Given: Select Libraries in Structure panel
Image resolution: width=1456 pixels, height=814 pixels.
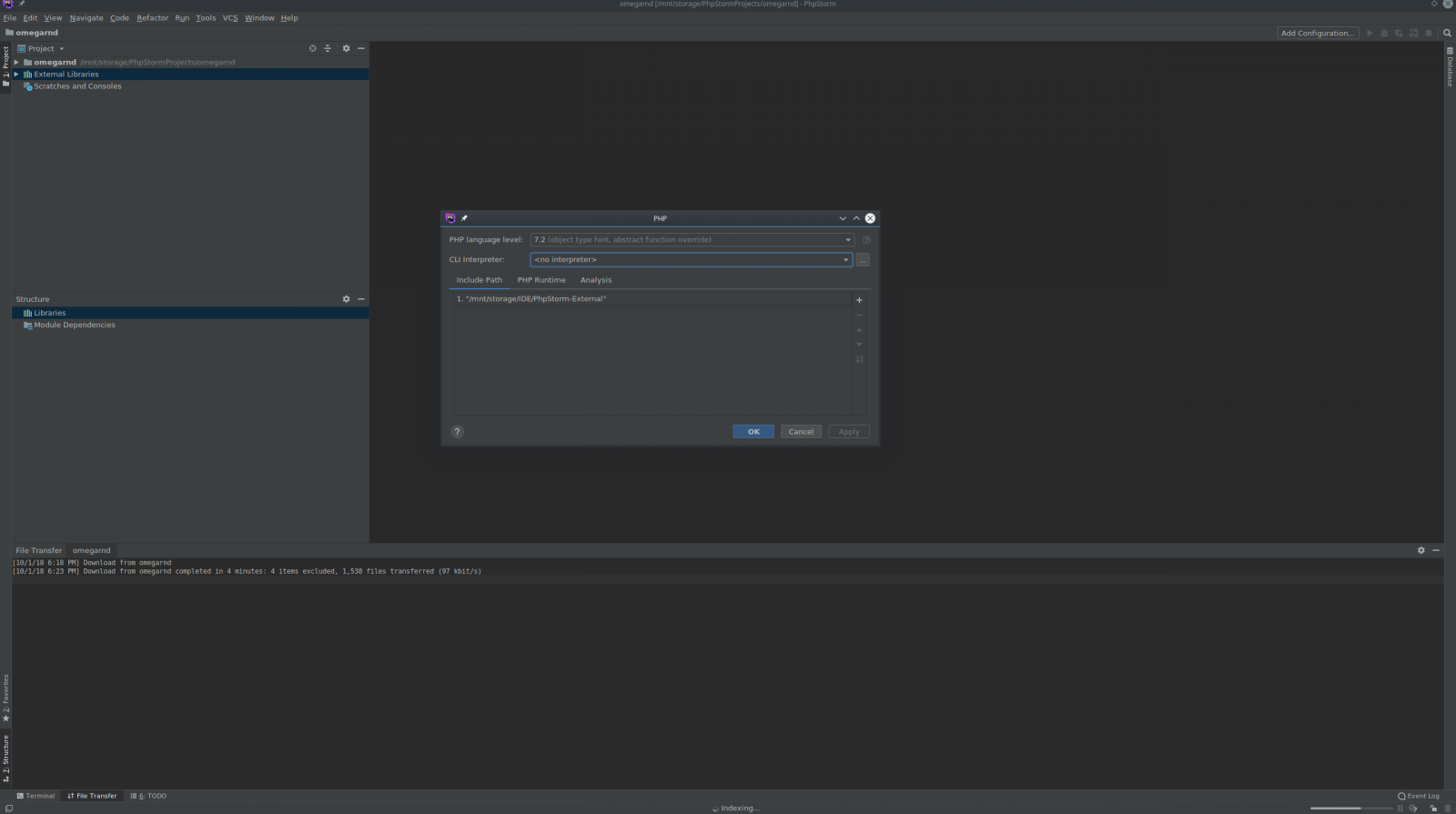Looking at the screenshot, I should point(190,313).
